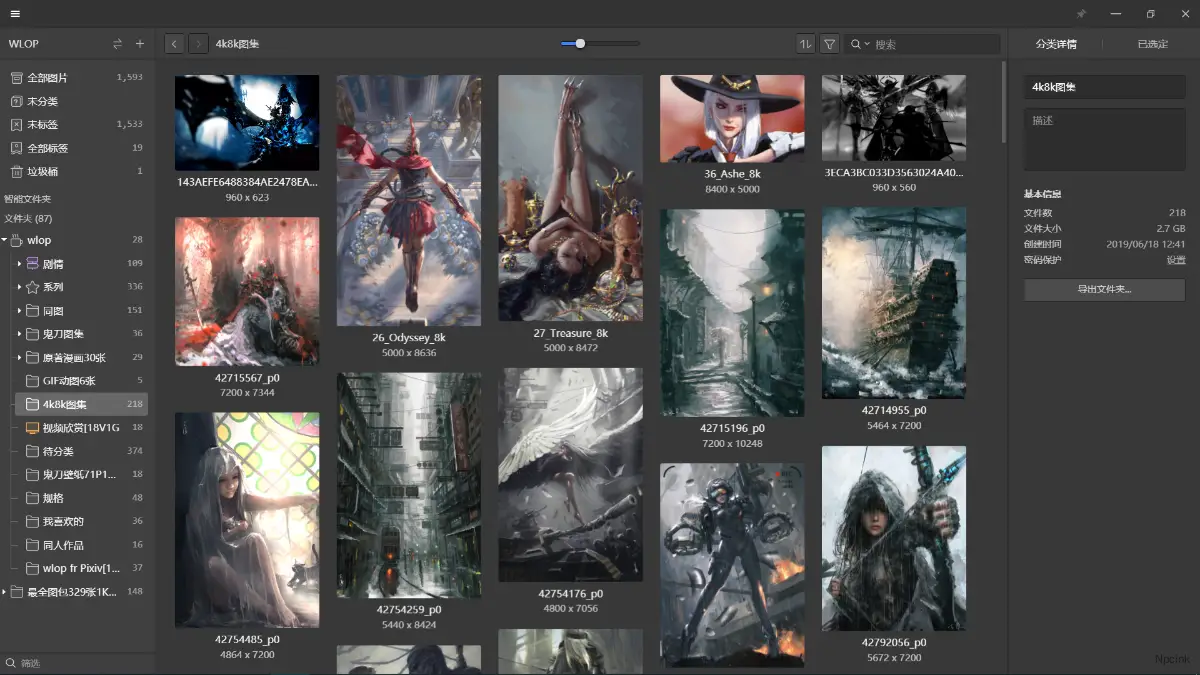Click the plus icon beside WLOP
This screenshot has width=1200, height=675.
point(140,44)
